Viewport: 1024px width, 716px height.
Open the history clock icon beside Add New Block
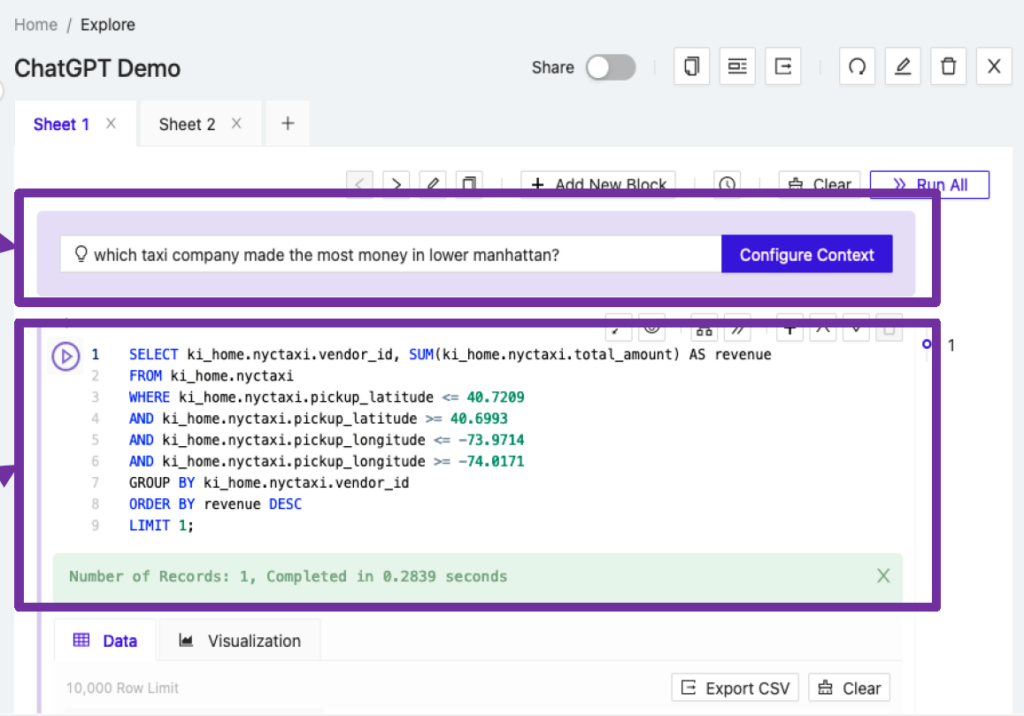pyautogui.click(x=726, y=184)
